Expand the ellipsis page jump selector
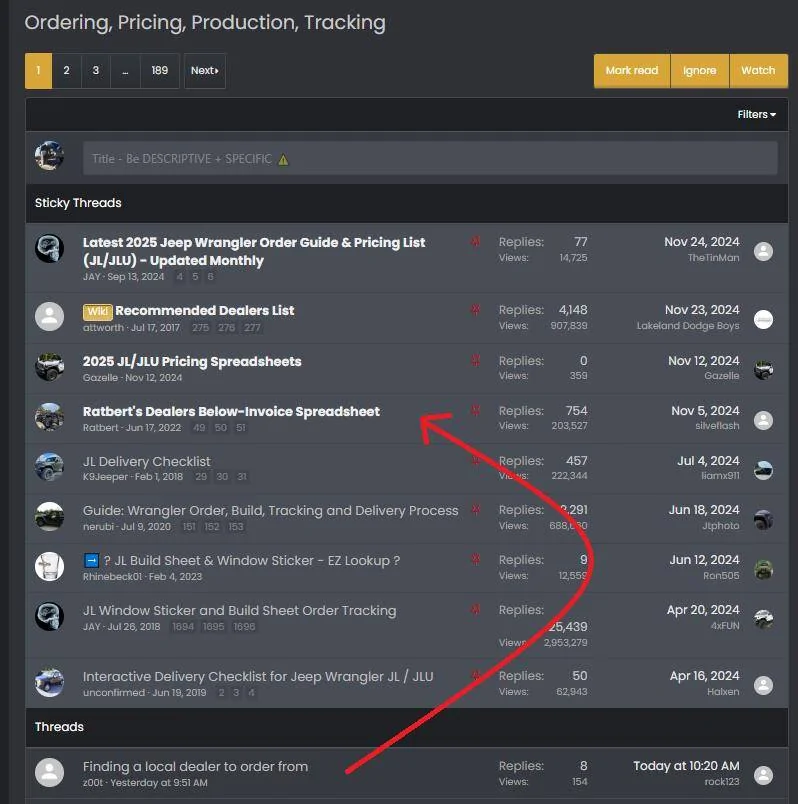The image size is (798, 804). point(125,71)
